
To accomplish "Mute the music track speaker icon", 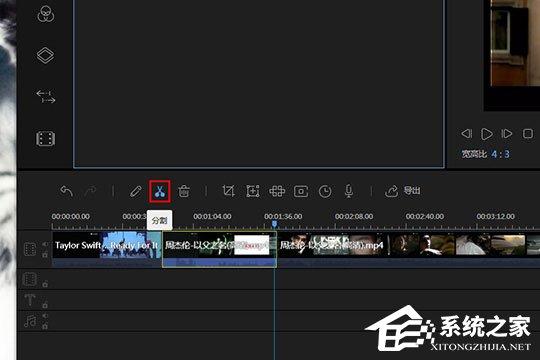I will (x=45, y=316).
